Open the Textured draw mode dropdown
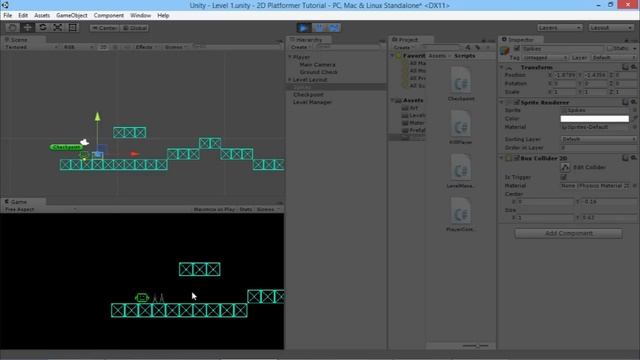640x360 pixels. point(31,47)
